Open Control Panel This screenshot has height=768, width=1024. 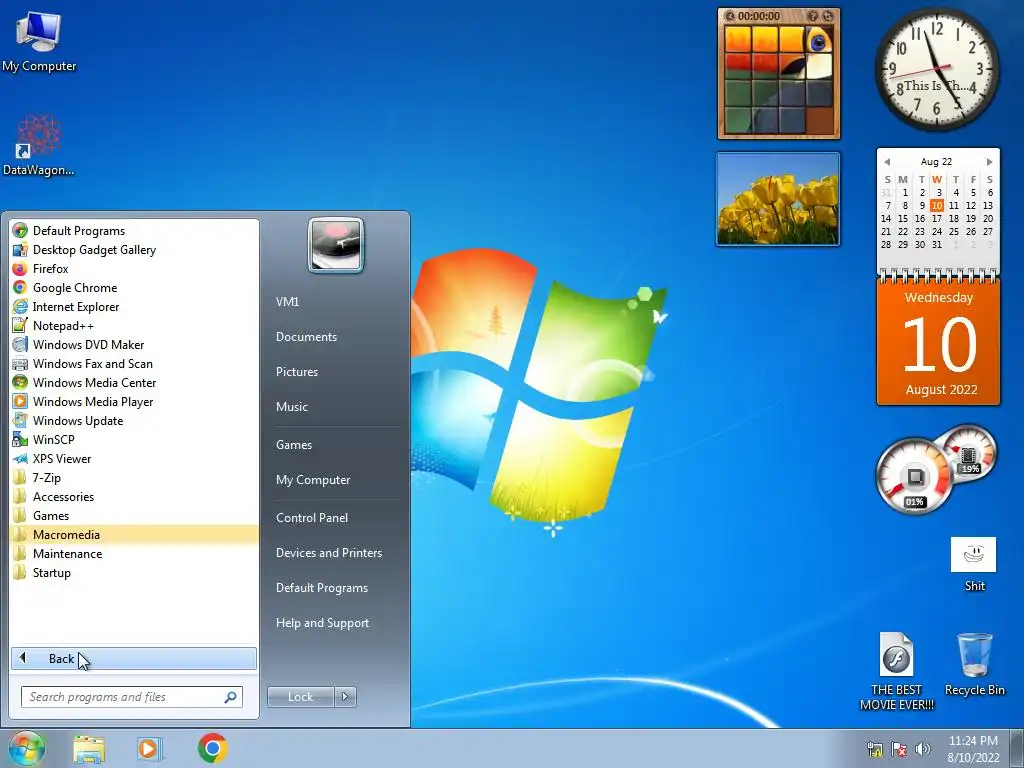point(312,517)
